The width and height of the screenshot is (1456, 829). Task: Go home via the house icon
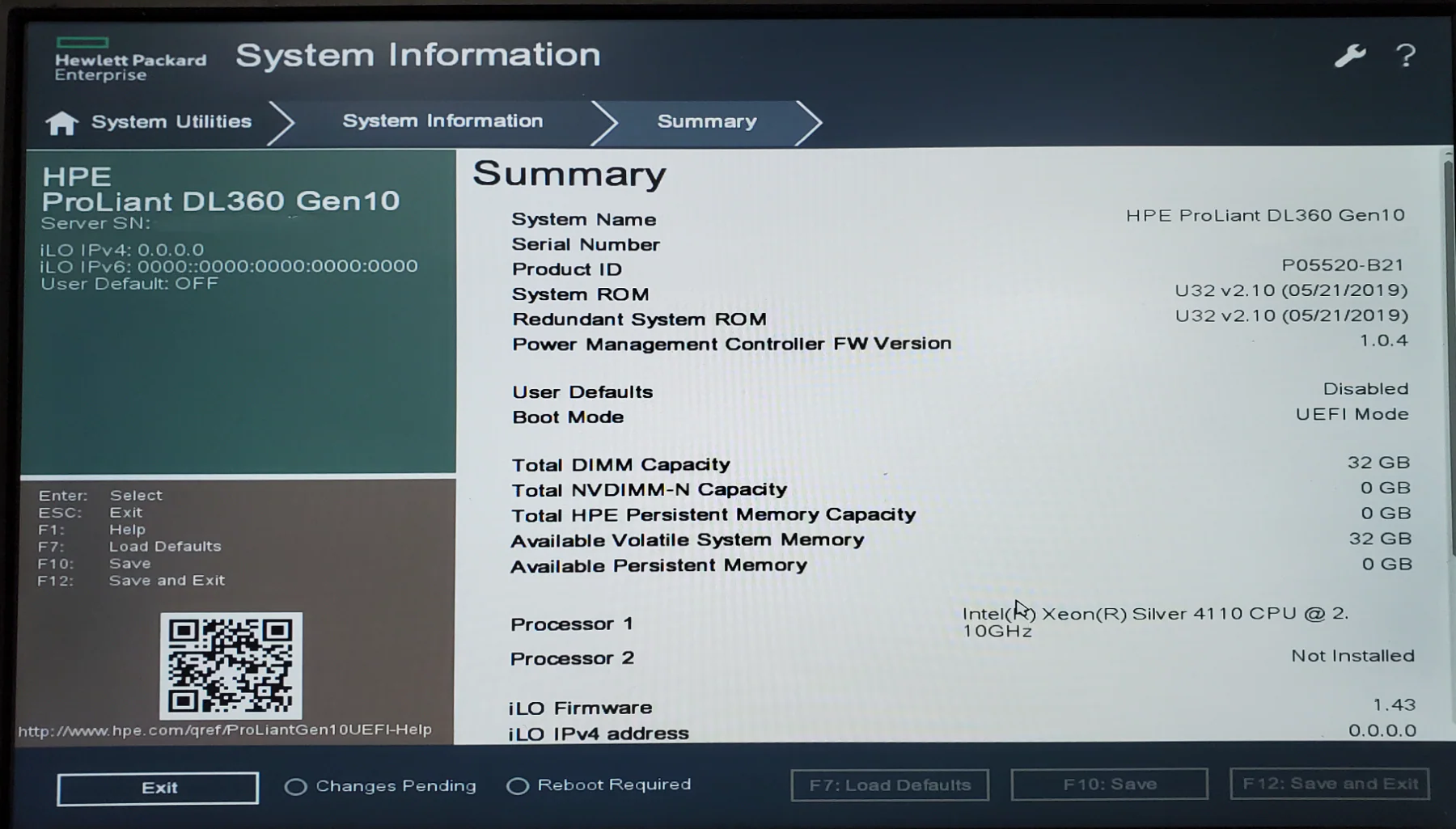pyautogui.click(x=61, y=123)
